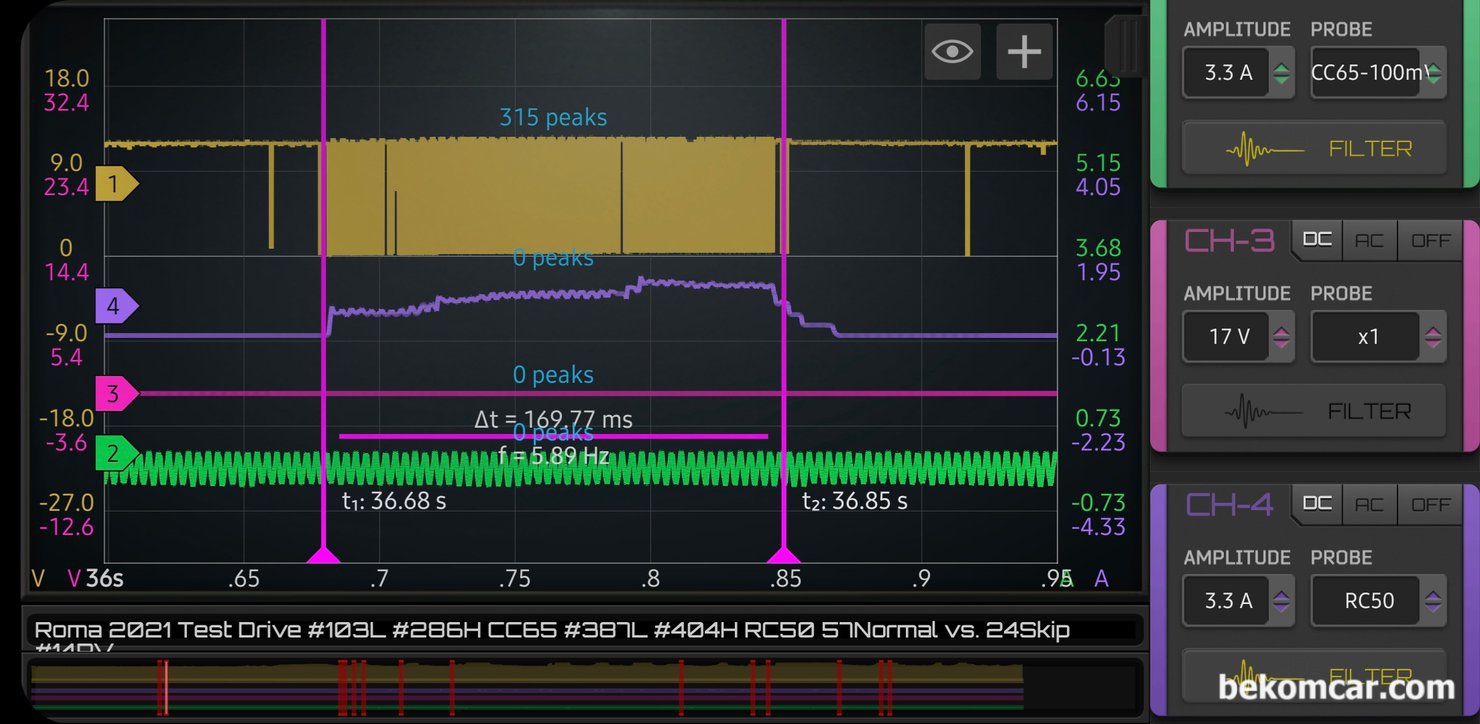Click the t1: 36.68 s label

(394, 501)
